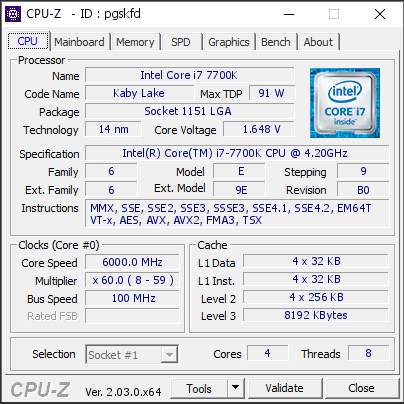Go to the Bench tab

pyautogui.click(x=276, y=42)
